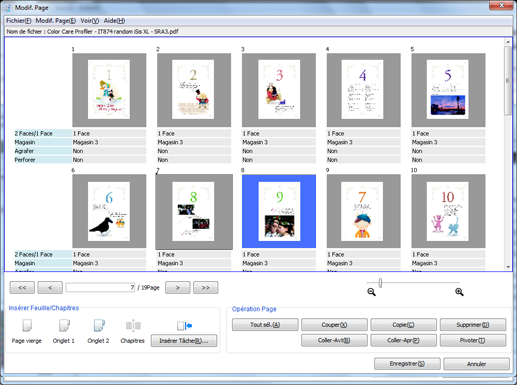Viewport: 517px width, 385px height.
Task: Go to next page with > button
Action: [x=178, y=288]
